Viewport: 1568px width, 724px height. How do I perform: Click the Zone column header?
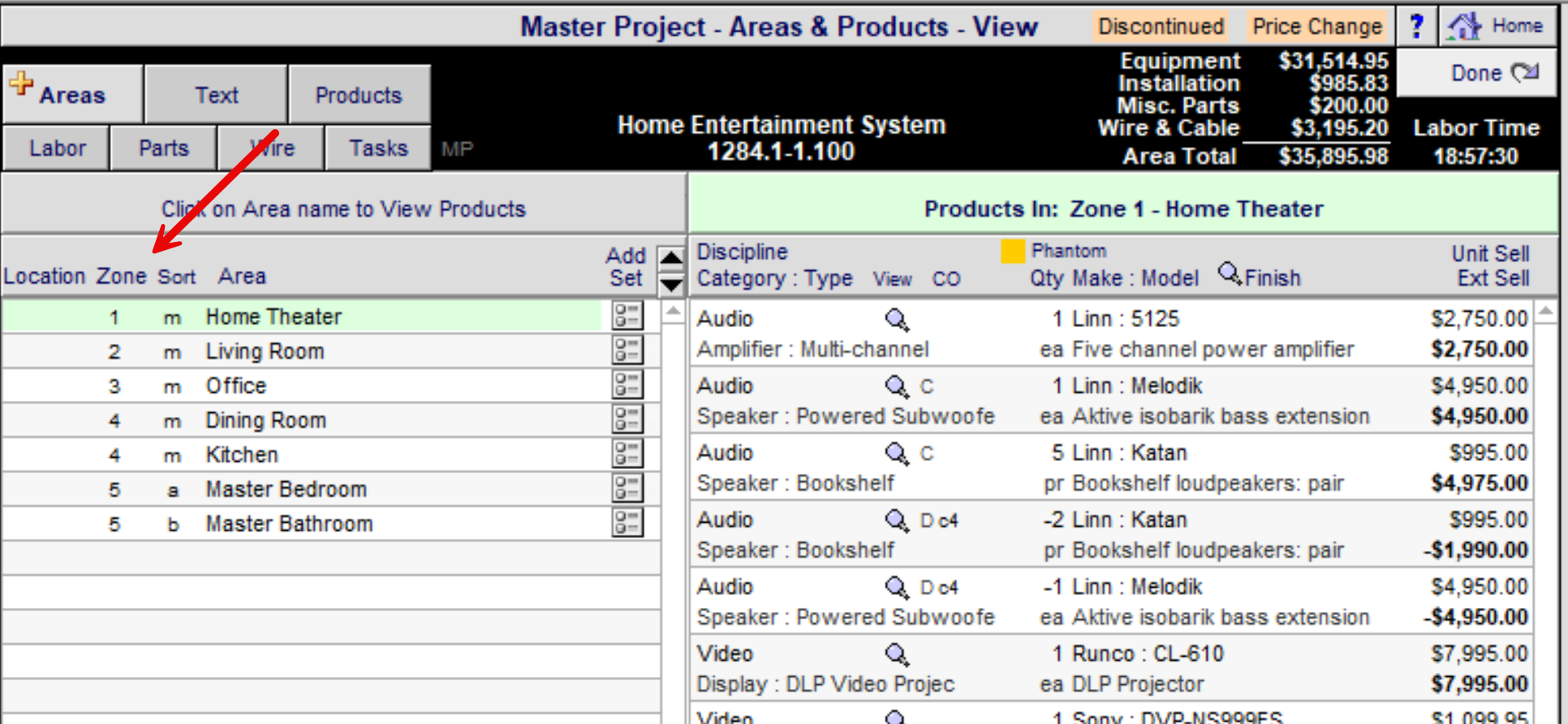pos(121,276)
